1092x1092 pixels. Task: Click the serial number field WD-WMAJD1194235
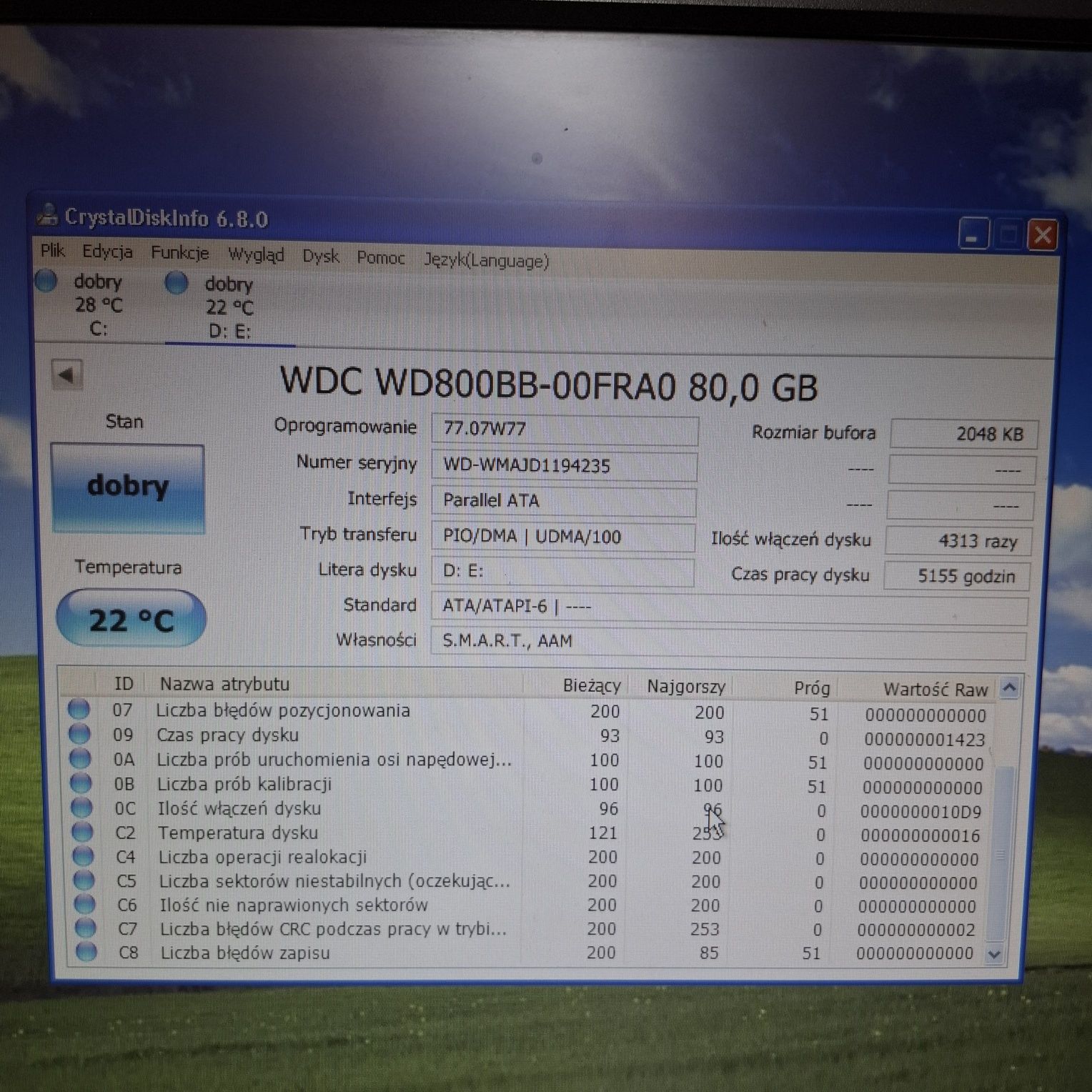(x=564, y=466)
